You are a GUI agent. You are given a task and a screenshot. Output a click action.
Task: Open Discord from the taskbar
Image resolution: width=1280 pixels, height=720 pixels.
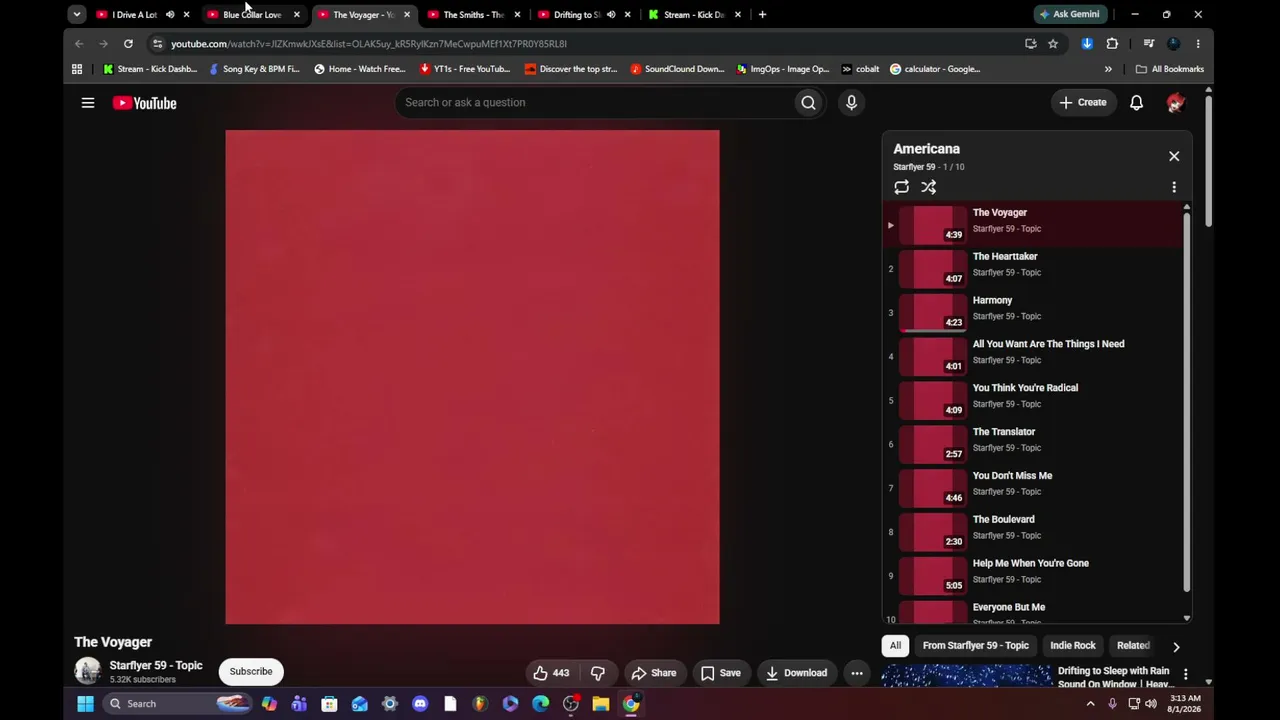(420, 704)
